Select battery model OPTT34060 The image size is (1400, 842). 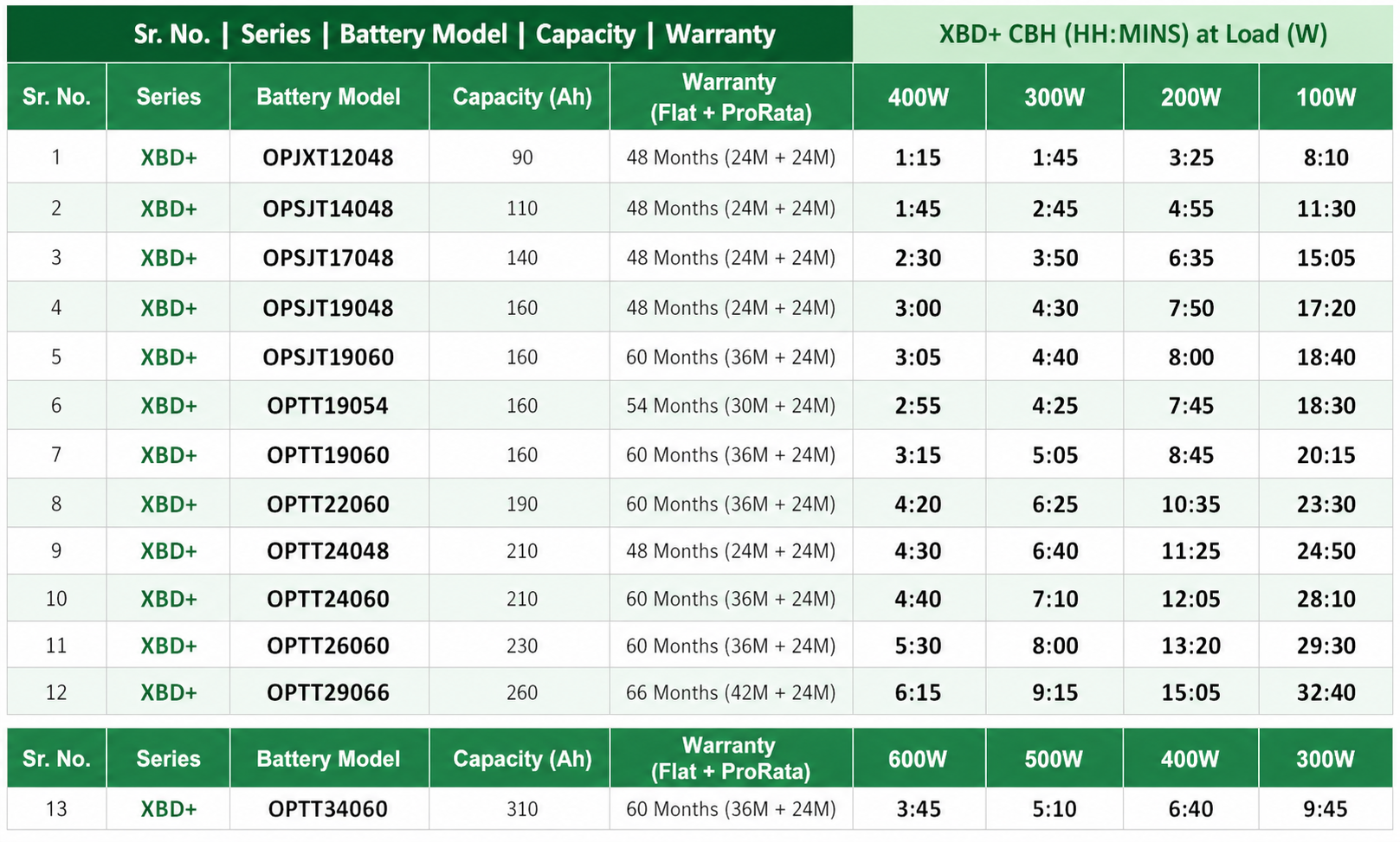point(328,809)
